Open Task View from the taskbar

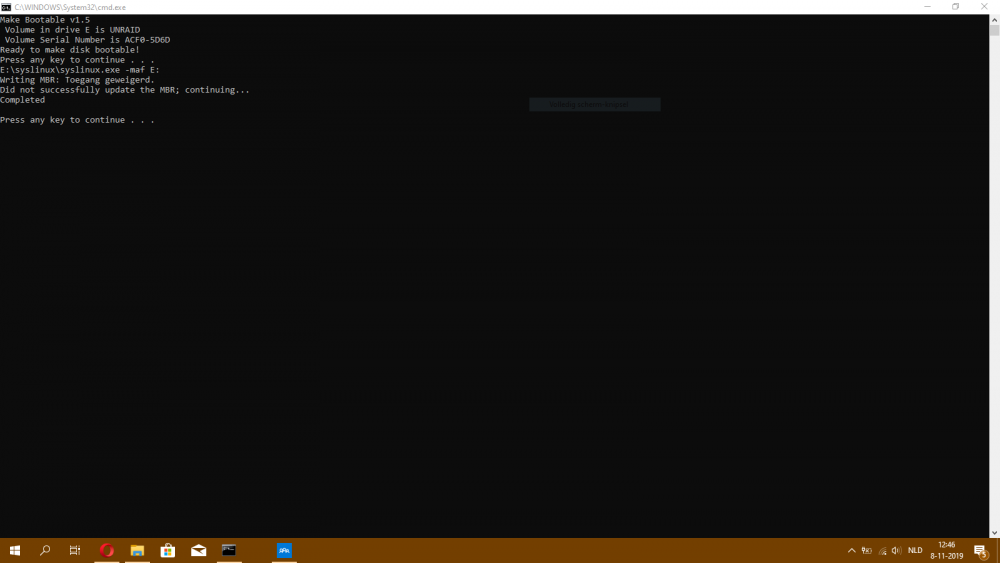click(x=75, y=550)
